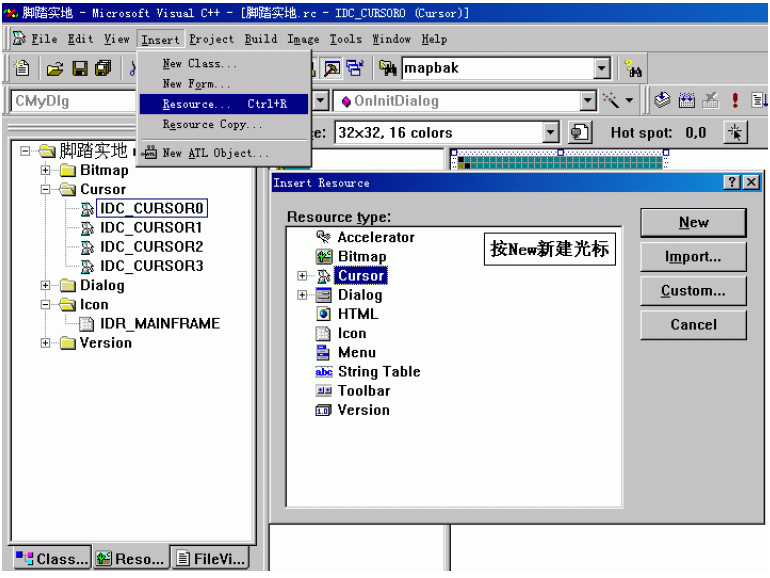770x578 pixels.
Task: Select Menu resource type
Action: tap(357, 353)
